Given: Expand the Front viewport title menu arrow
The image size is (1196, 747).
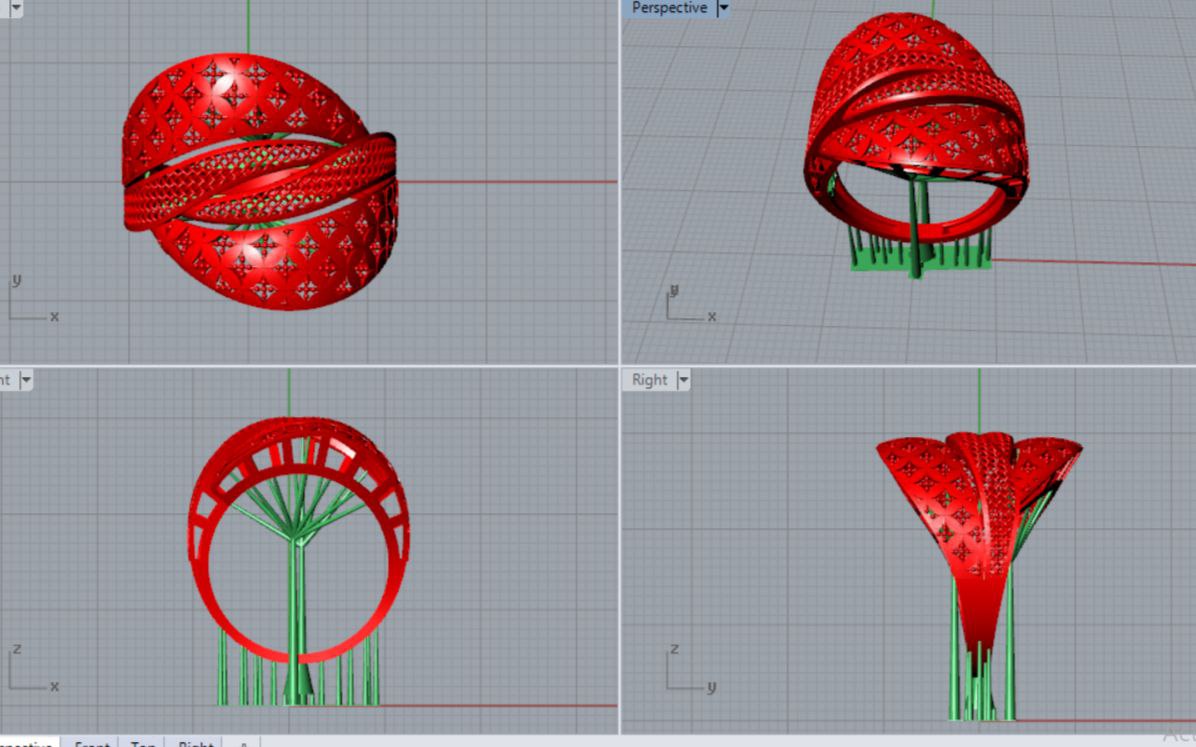Looking at the screenshot, I should (x=25, y=380).
